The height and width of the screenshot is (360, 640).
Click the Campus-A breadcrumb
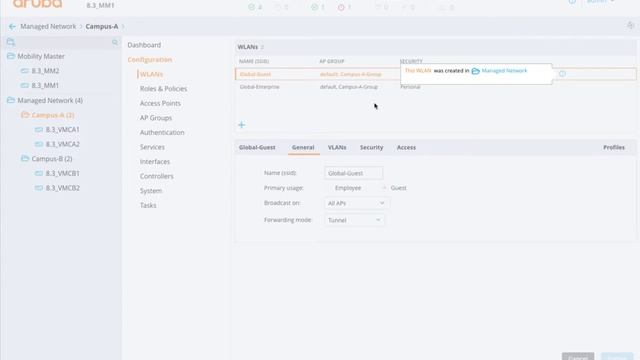tap(102, 27)
